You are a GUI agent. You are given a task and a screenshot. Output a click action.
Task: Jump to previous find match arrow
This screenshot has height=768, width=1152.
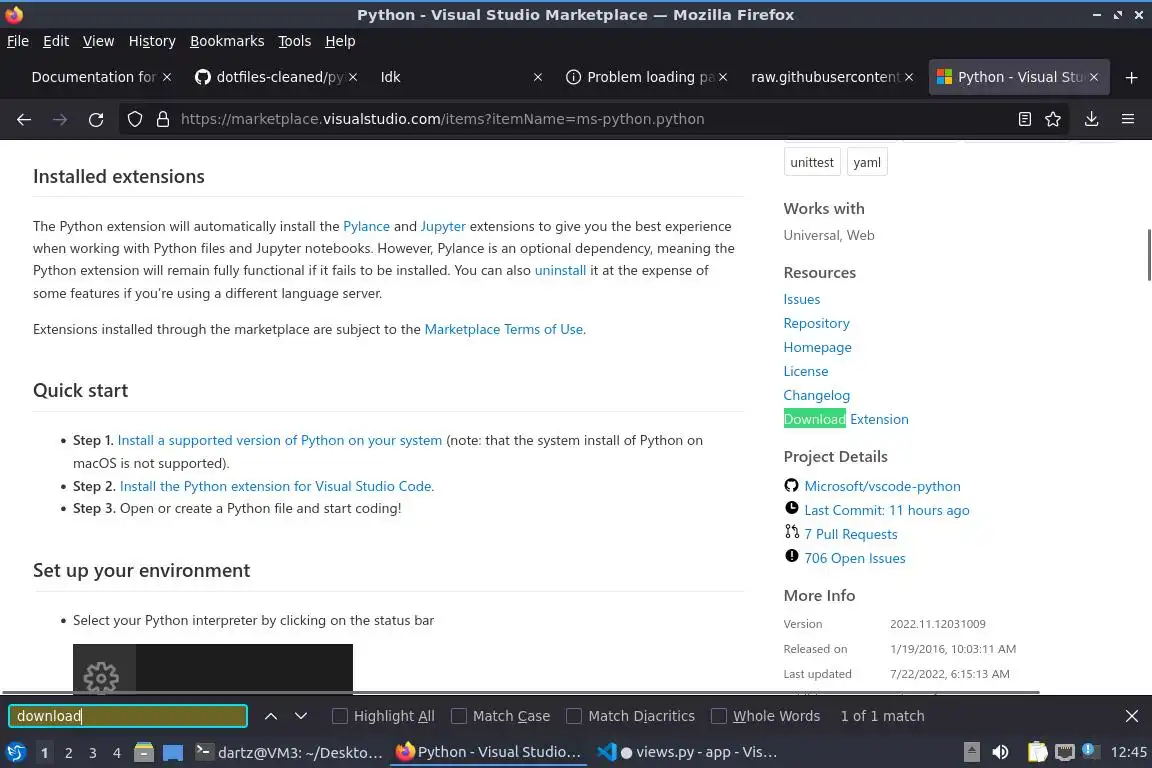270,716
